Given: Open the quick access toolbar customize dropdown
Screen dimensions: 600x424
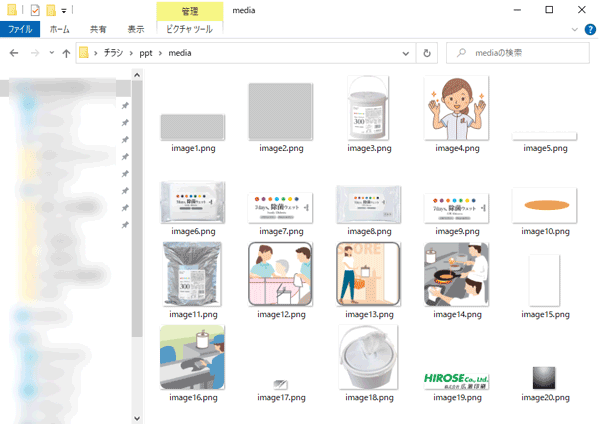Looking at the screenshot, I should point(63,10).
